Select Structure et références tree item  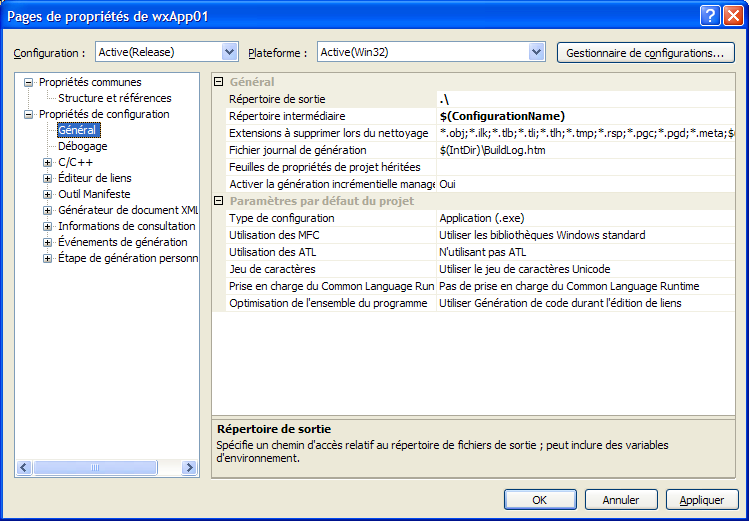point(115,98)
